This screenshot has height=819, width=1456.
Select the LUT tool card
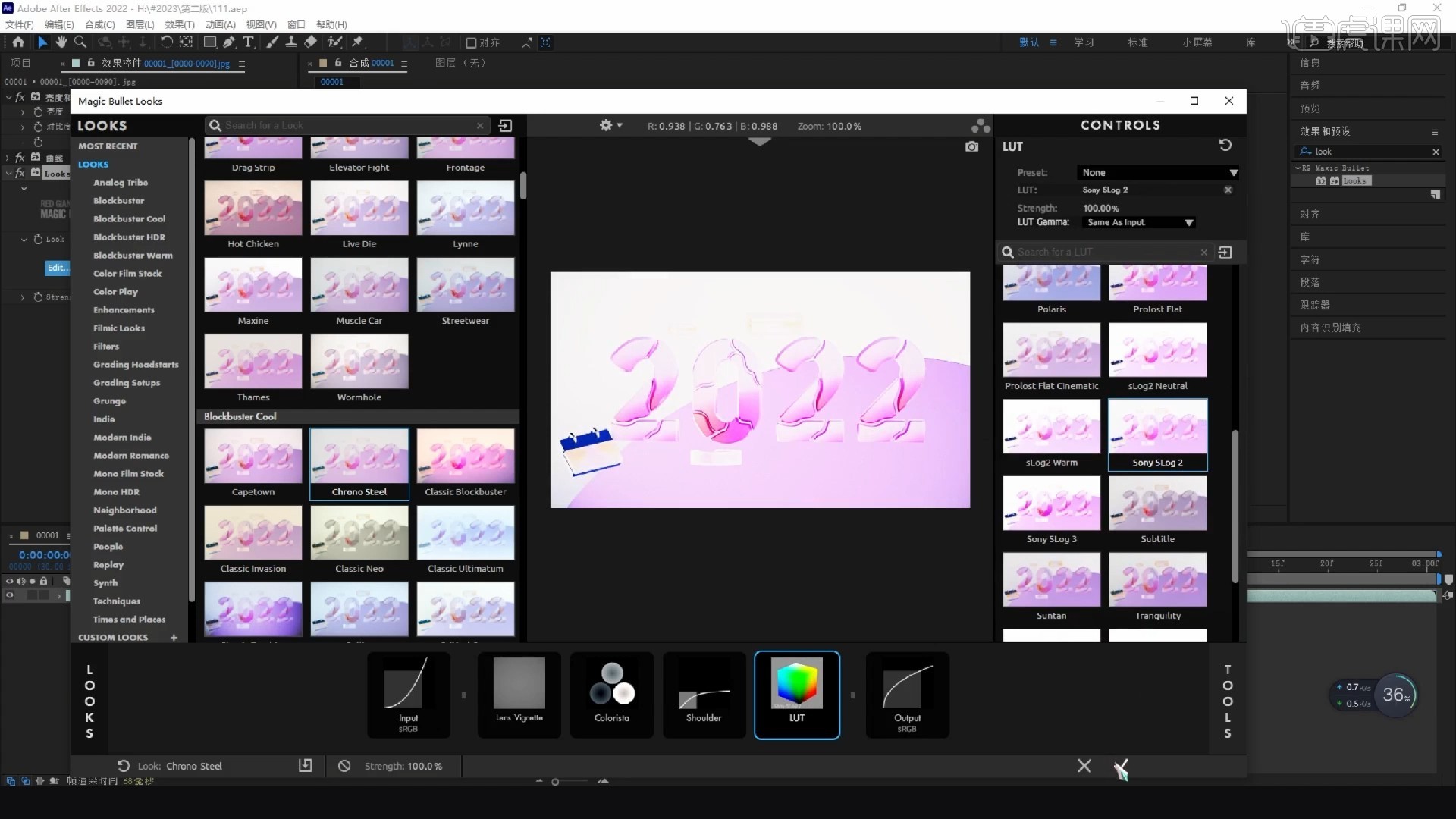click(796, 695)
